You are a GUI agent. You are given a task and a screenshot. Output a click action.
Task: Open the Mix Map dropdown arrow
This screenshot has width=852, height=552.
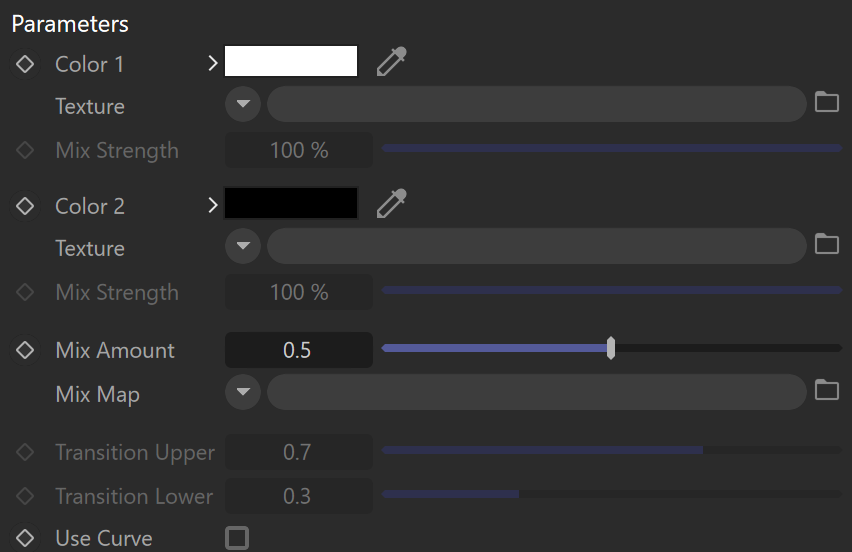[243, 392]
